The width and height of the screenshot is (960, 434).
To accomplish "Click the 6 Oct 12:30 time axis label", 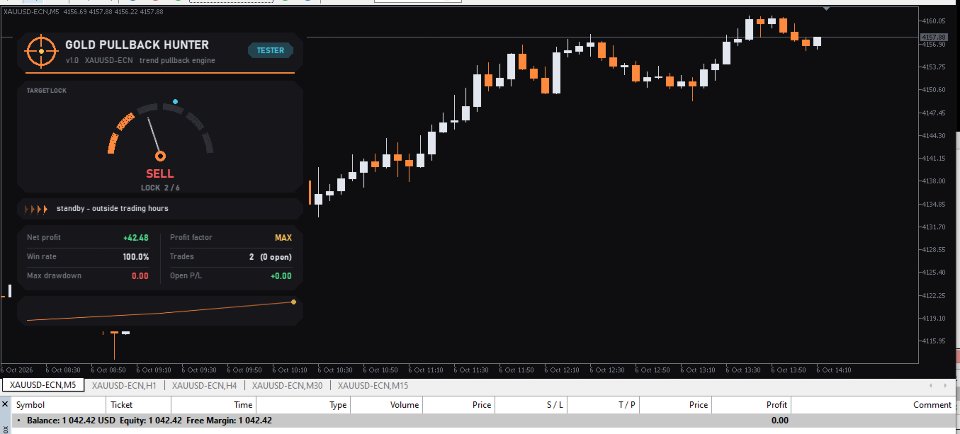I will click(x=608, y=370).
